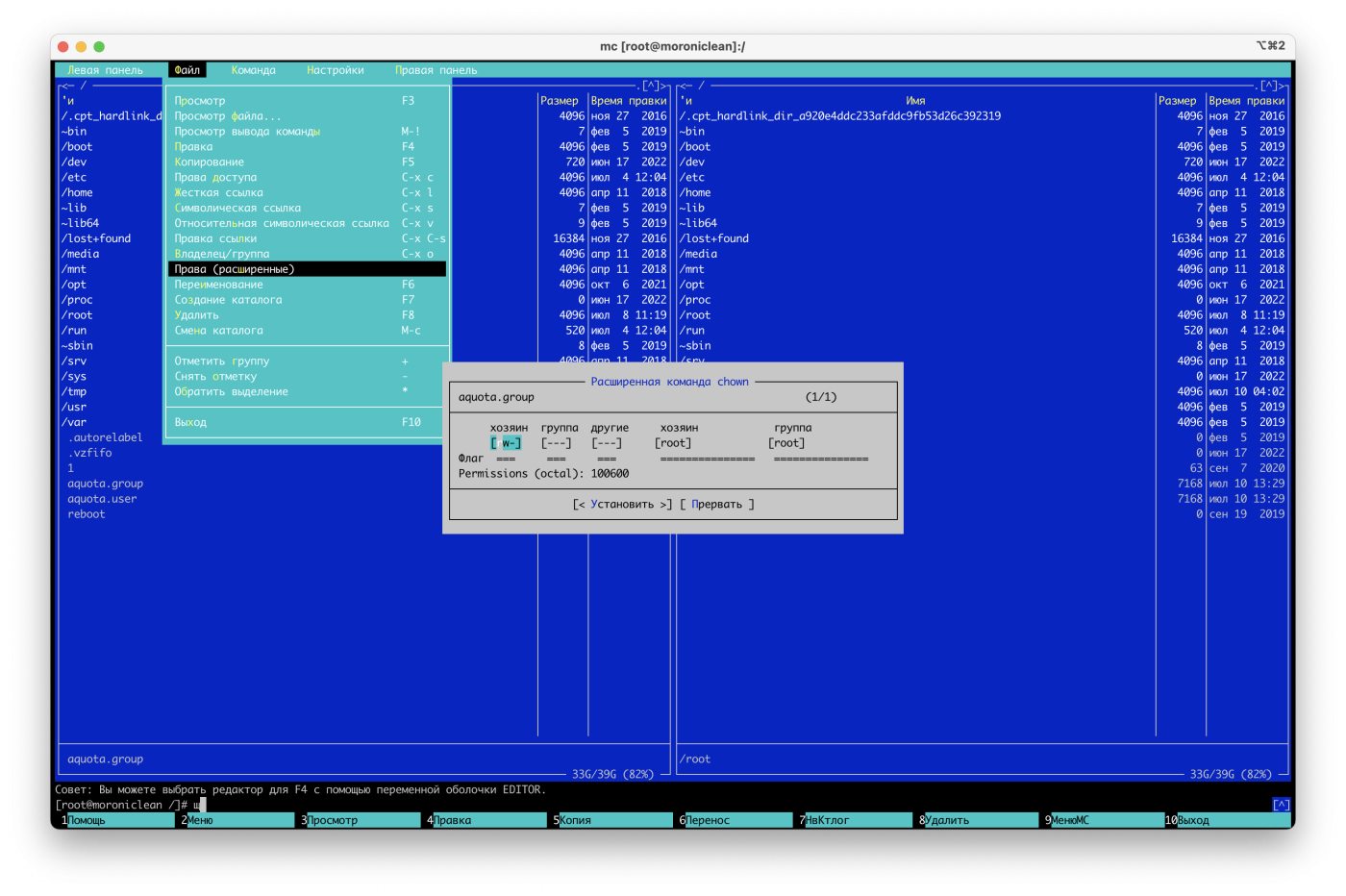This screenshot has width=1346, height=896.
Task: Sort right panel by Время правки header
Action: 1247,101
